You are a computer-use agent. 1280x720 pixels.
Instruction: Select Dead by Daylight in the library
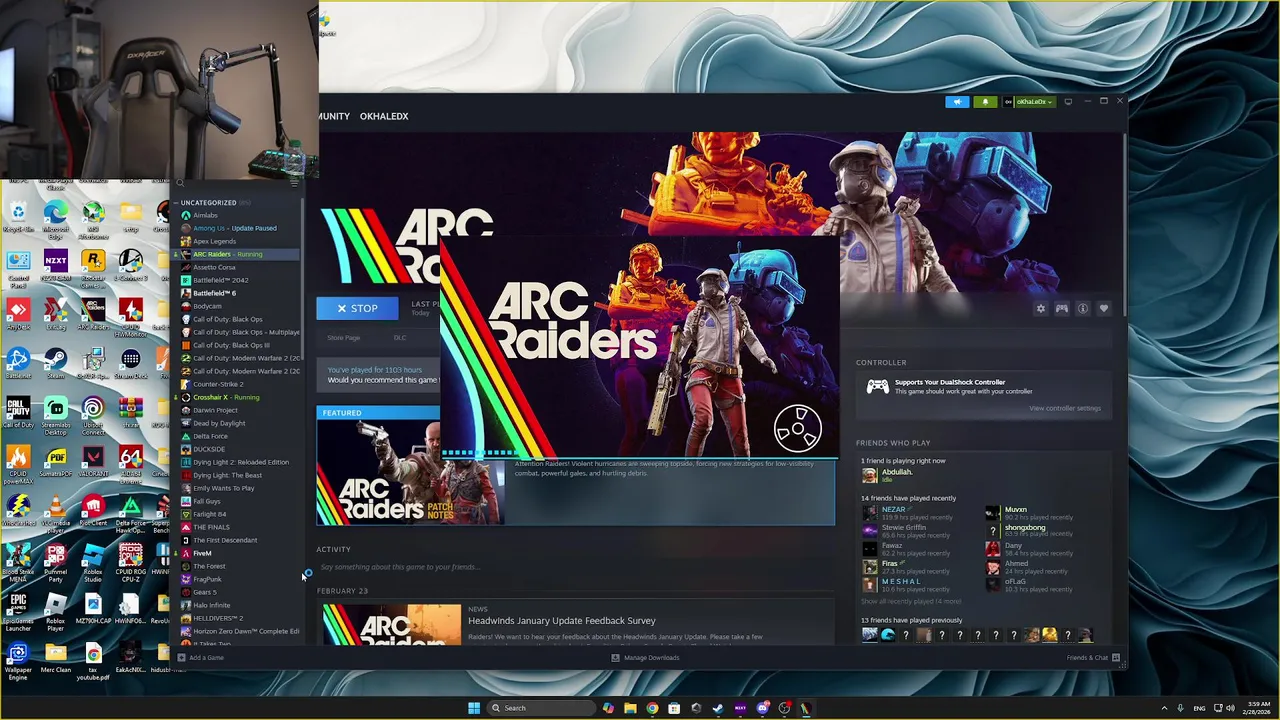click(x=212, y=423)
